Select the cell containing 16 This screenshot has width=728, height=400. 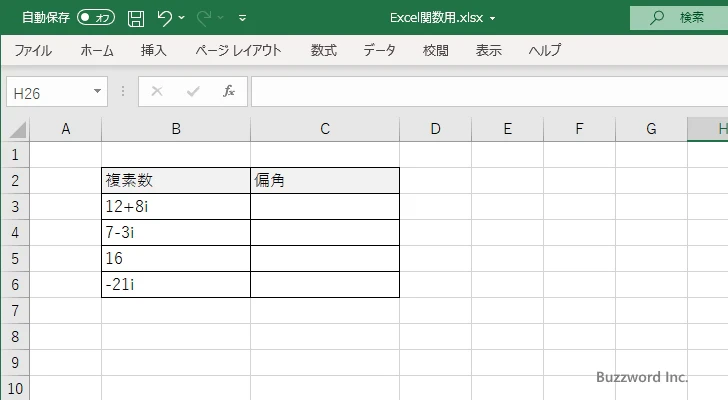176,258
